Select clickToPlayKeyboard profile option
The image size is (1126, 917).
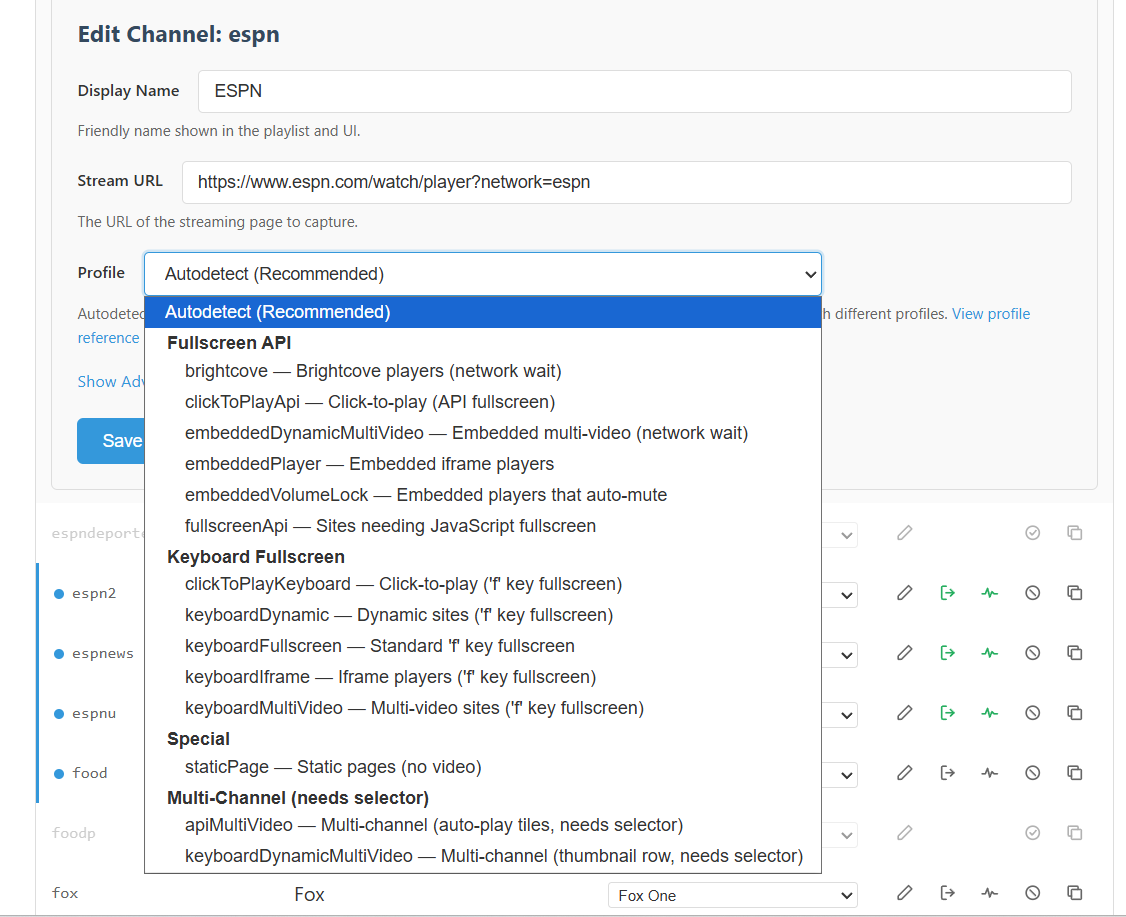coord(483,584)
